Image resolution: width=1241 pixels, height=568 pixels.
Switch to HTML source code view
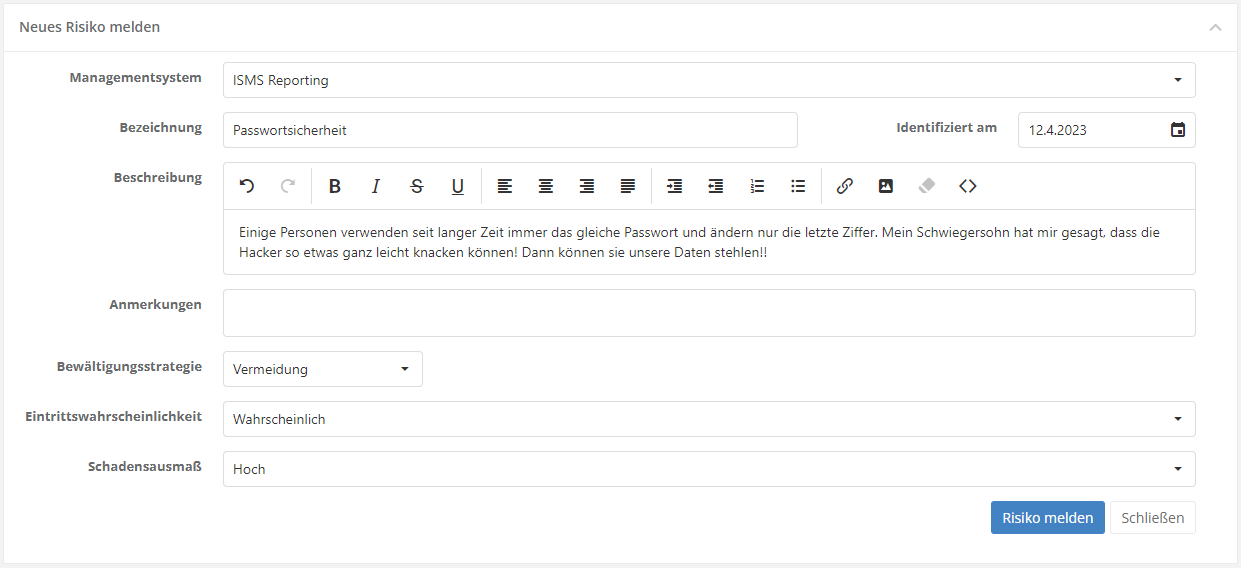(x=967, y=186)
